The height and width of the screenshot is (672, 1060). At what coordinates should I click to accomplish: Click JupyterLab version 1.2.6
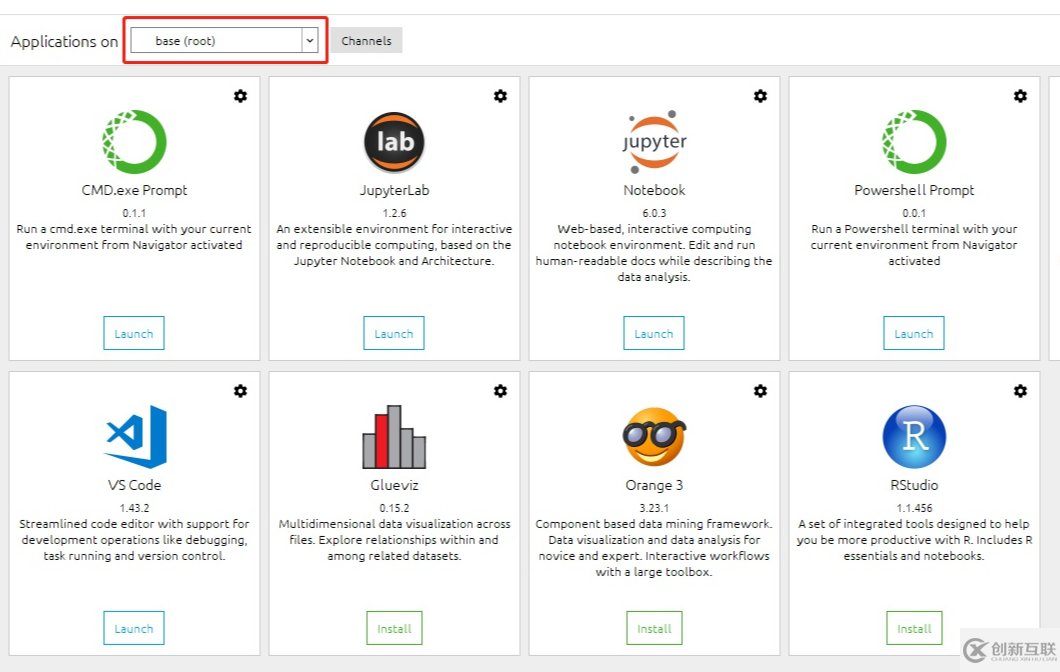pos(394,213)
